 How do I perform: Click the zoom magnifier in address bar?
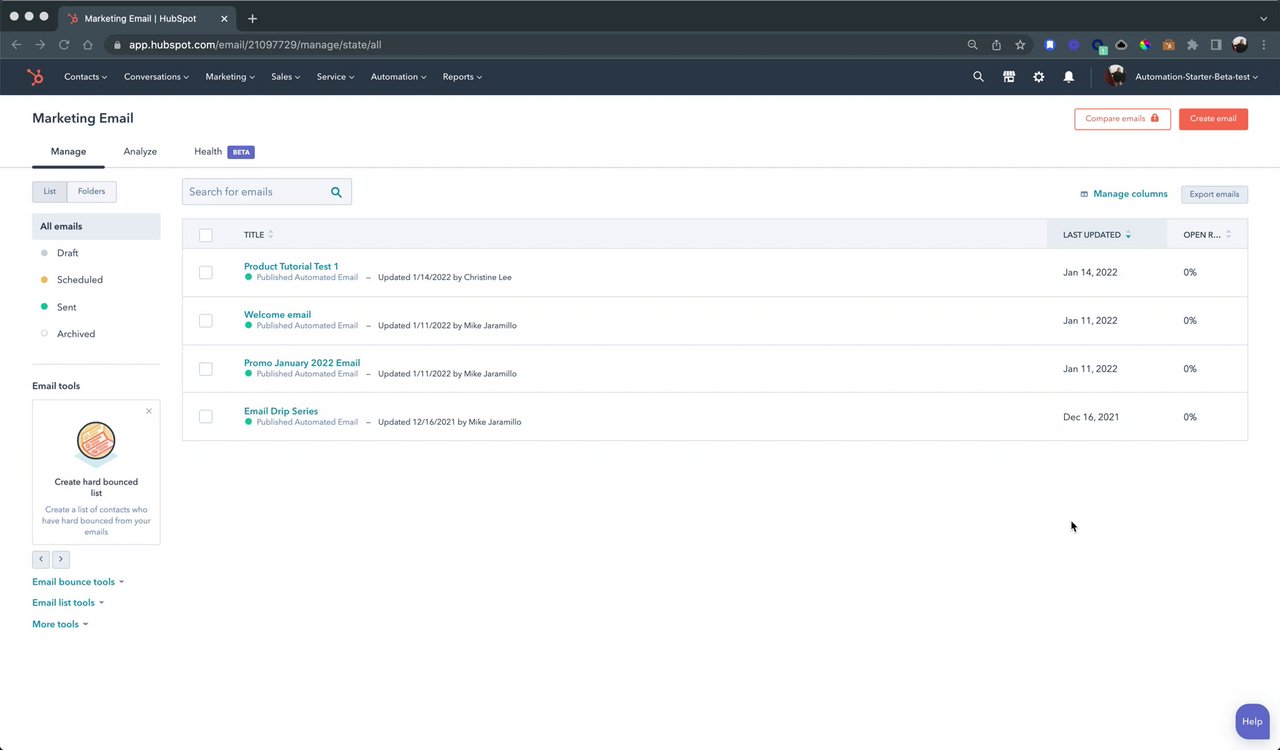[x=972, y=45]
